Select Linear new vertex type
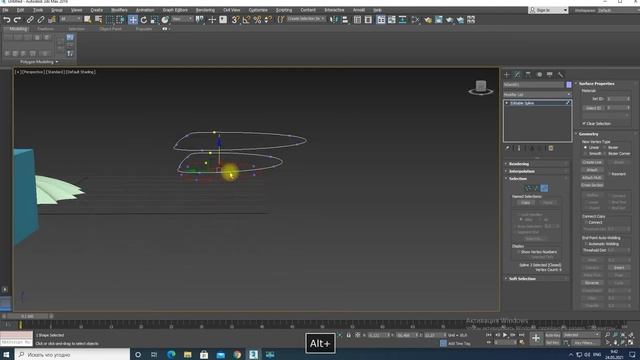This screenshot has height=360, width=640. coord(585,147)
